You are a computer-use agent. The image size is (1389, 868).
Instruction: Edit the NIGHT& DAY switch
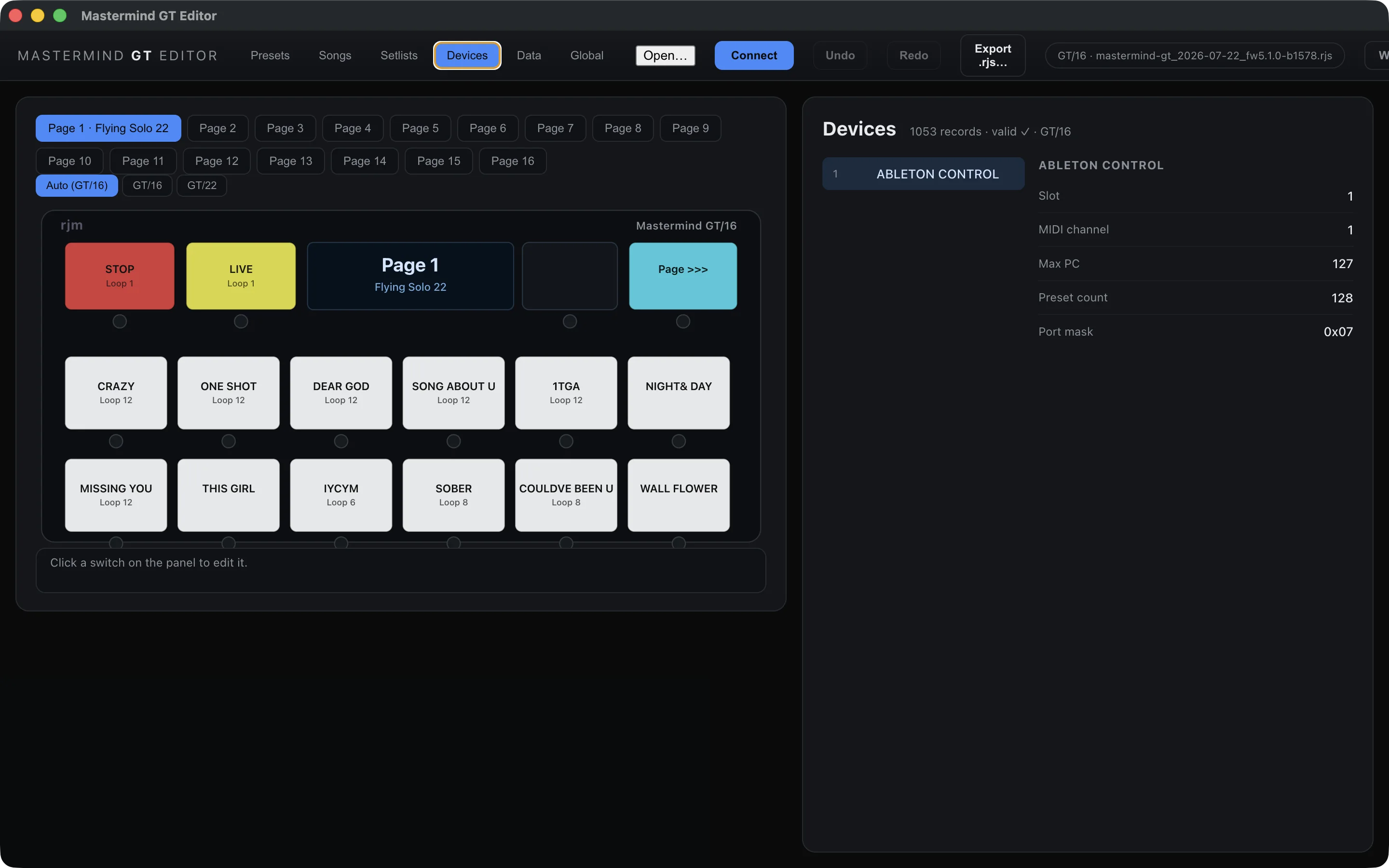(679, 393)
